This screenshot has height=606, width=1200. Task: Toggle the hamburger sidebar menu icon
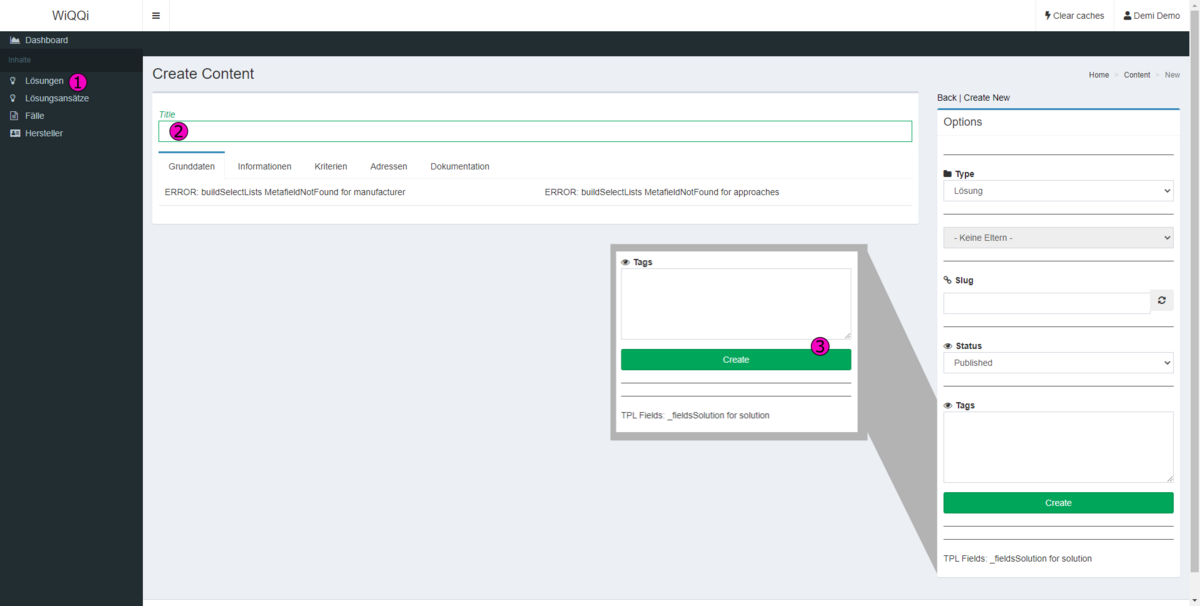[x=155, y=16]
